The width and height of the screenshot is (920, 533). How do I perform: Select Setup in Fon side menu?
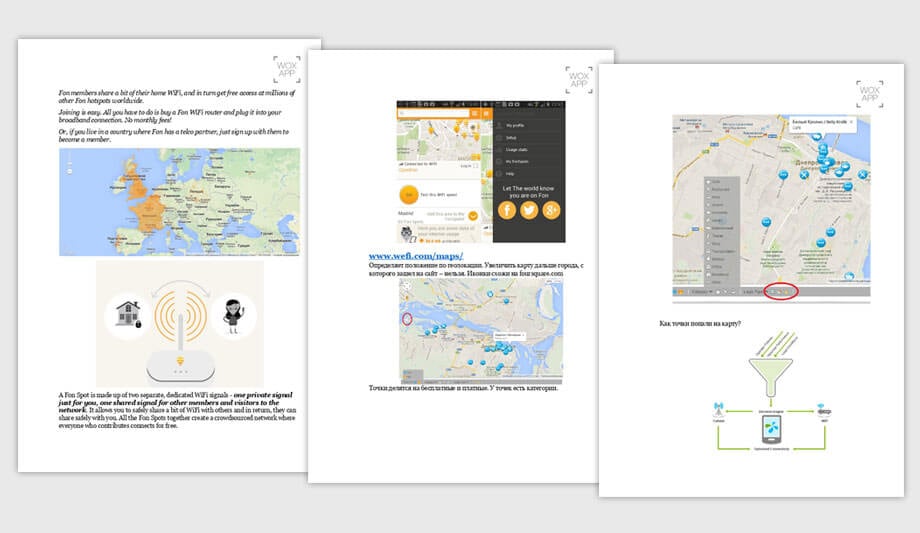point(511,137)
